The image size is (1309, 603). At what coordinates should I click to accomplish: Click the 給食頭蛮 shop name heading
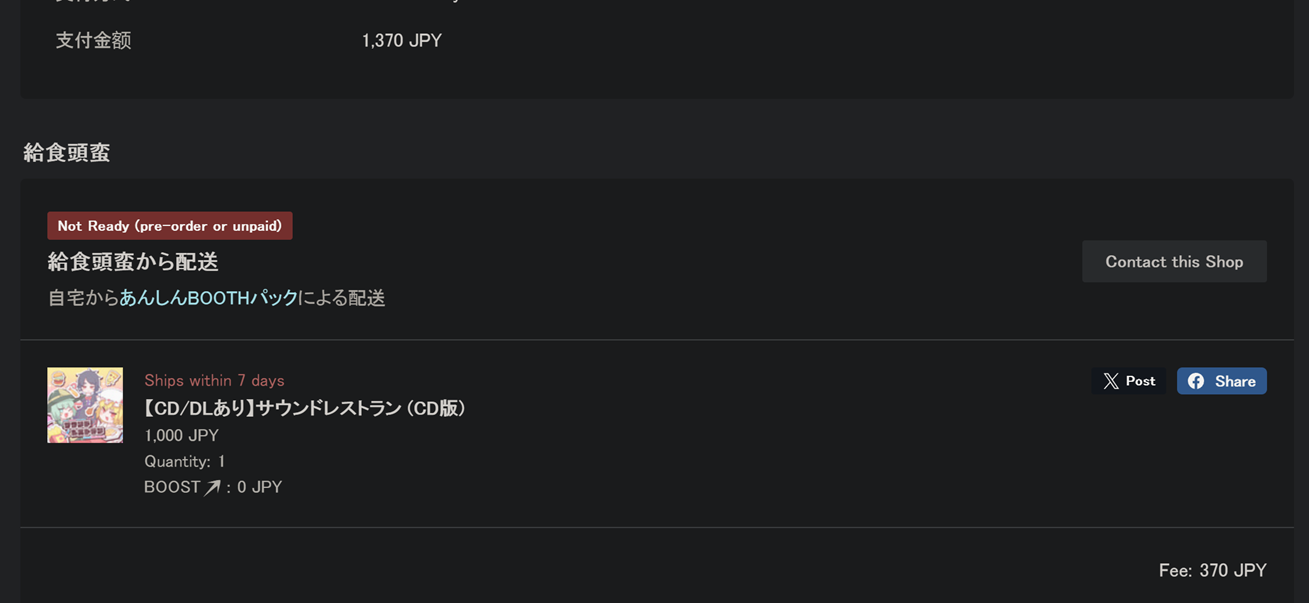67,153
